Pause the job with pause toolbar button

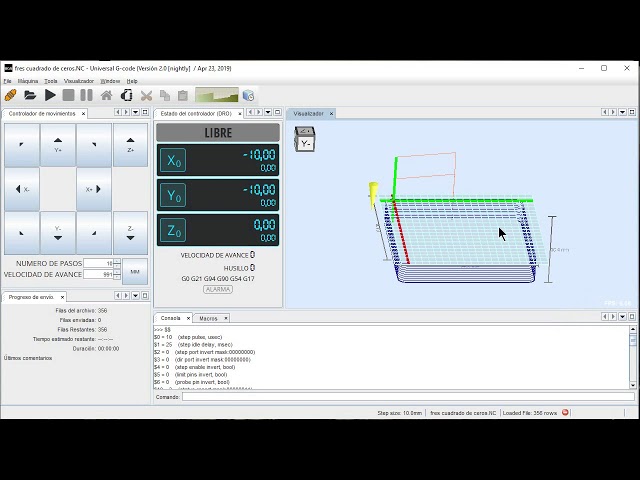[x=86, y=96]
